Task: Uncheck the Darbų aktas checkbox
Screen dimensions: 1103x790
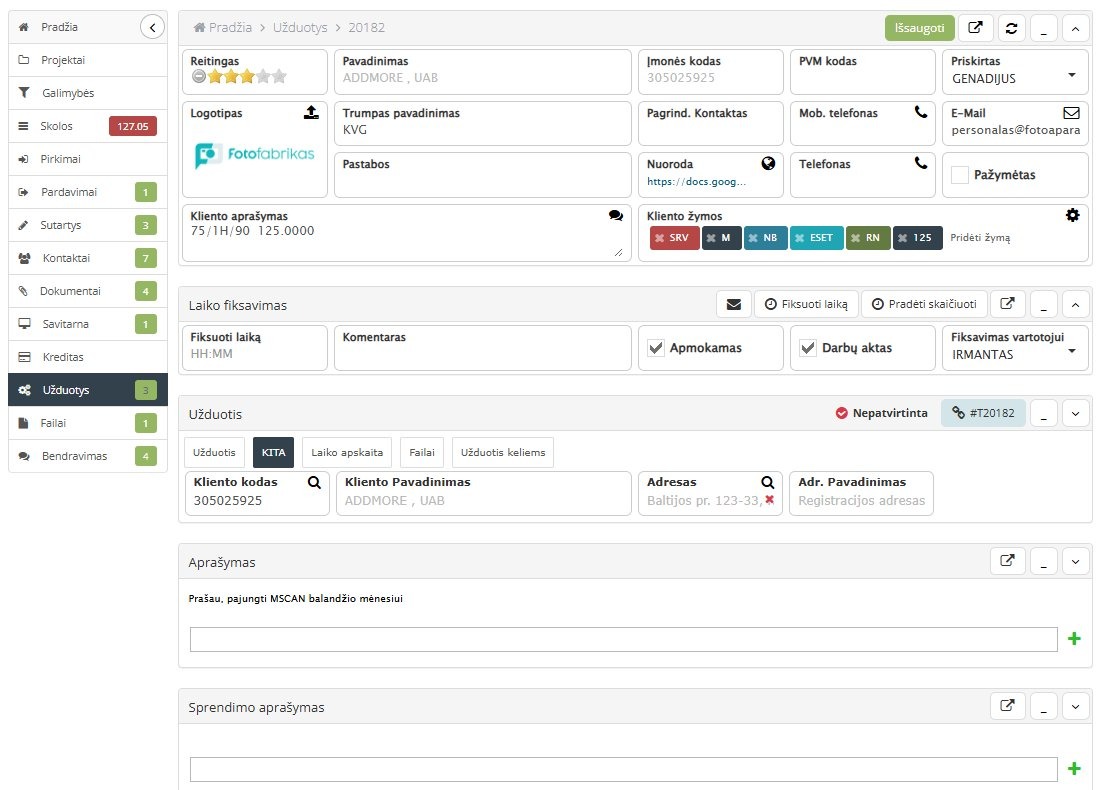Action: [x=809, y=348]
